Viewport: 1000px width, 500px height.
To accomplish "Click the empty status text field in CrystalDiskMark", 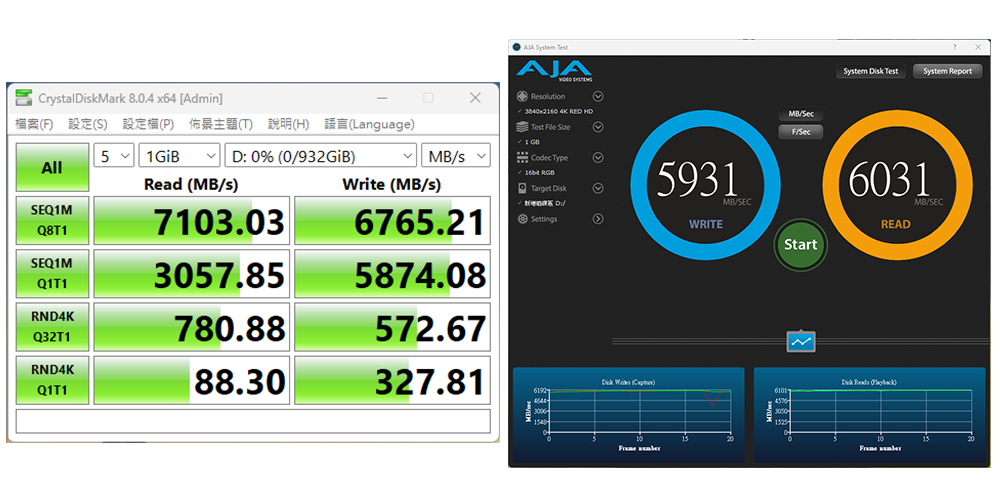I will 253,421.
